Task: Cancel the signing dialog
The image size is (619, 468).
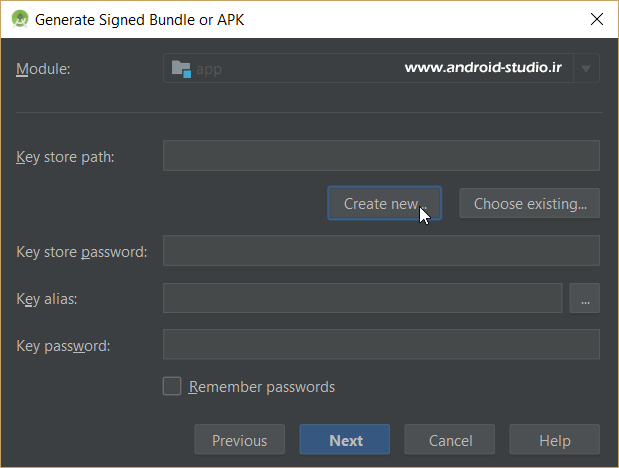Action: tap(450, 440)
